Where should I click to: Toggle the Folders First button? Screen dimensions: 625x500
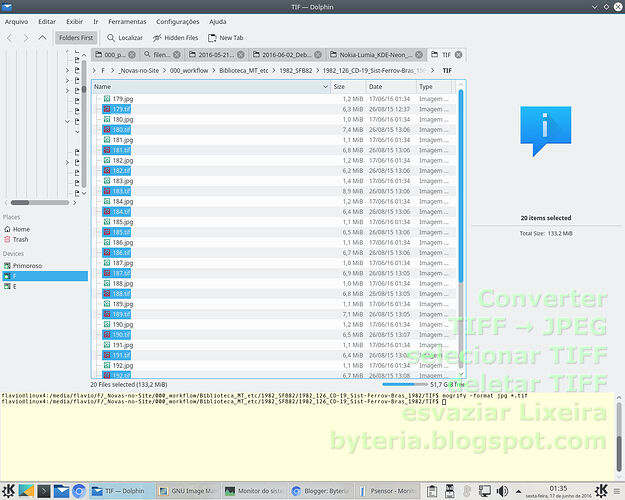tap(77, 37)
